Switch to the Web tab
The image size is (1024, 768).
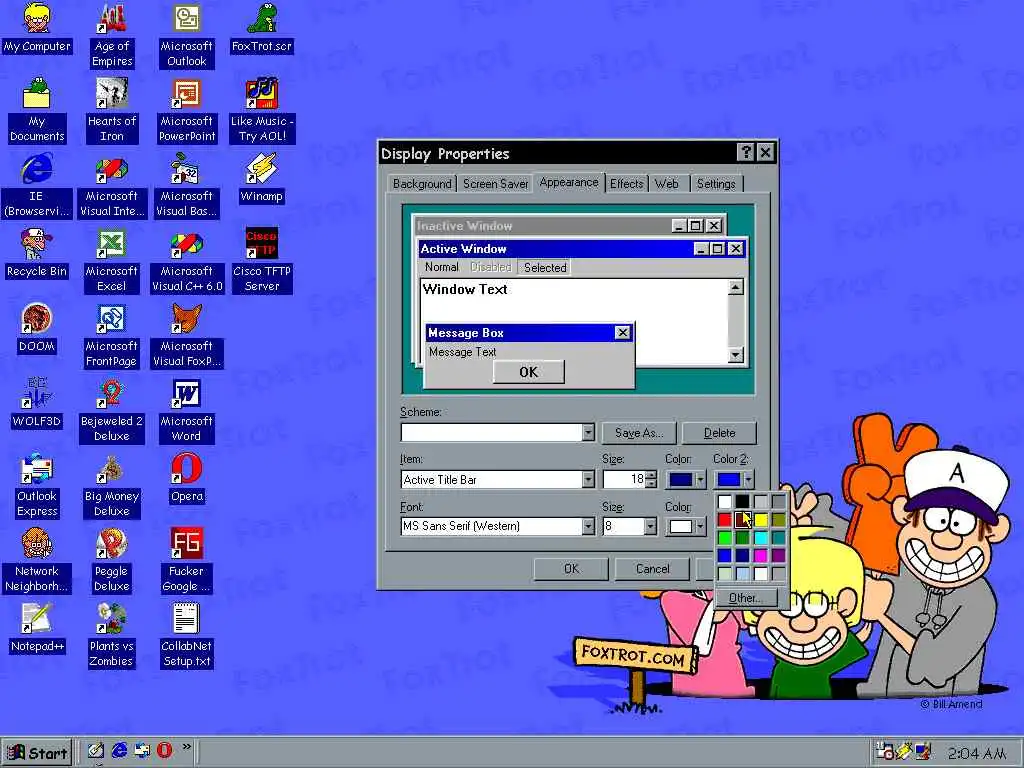pos(667,184)
